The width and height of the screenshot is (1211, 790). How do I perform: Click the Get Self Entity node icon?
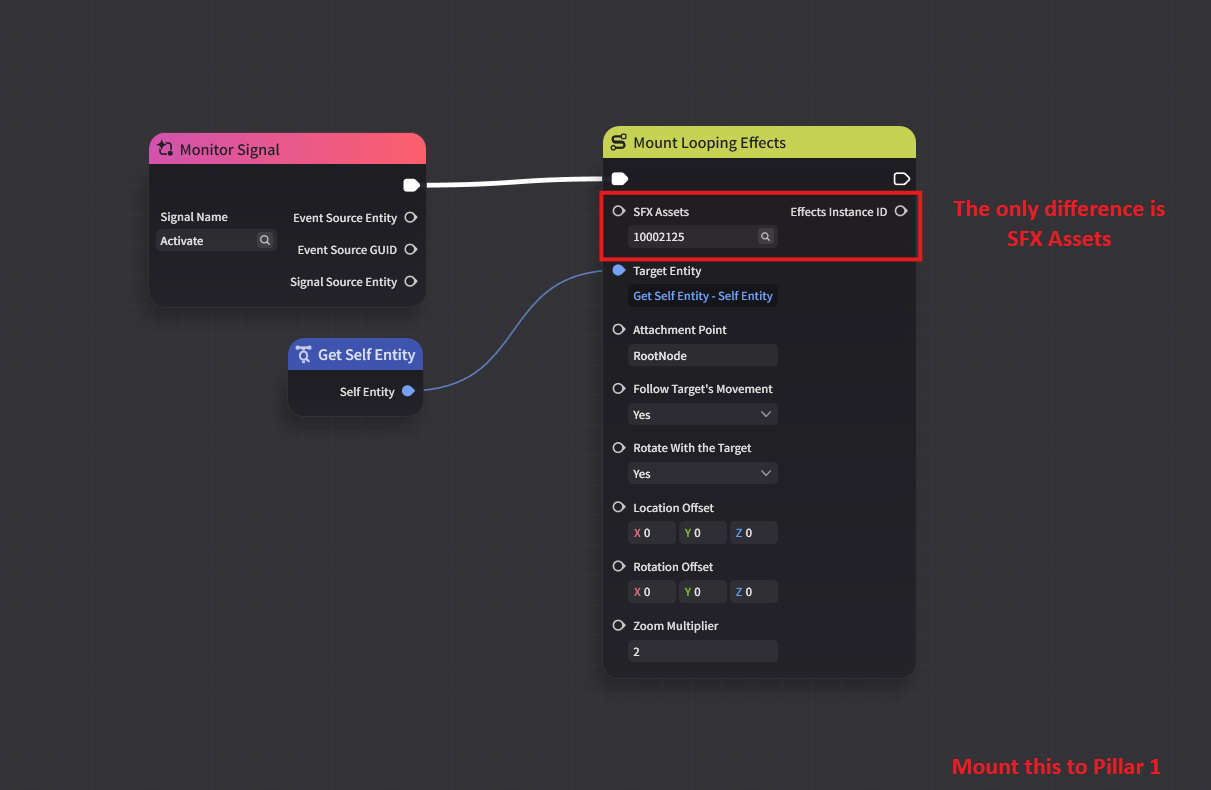304,354
